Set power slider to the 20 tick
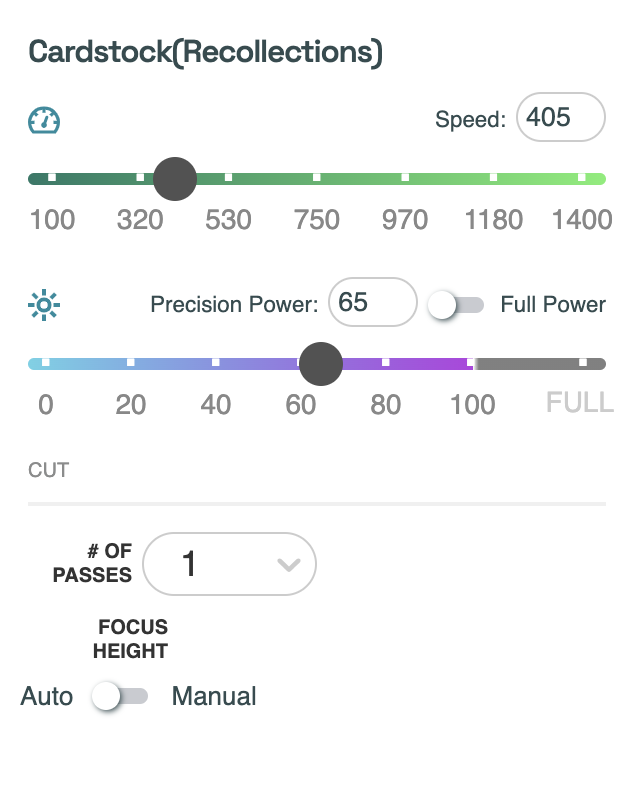The height and width of the screenshot is (788, 640). (x=130, y=363)
